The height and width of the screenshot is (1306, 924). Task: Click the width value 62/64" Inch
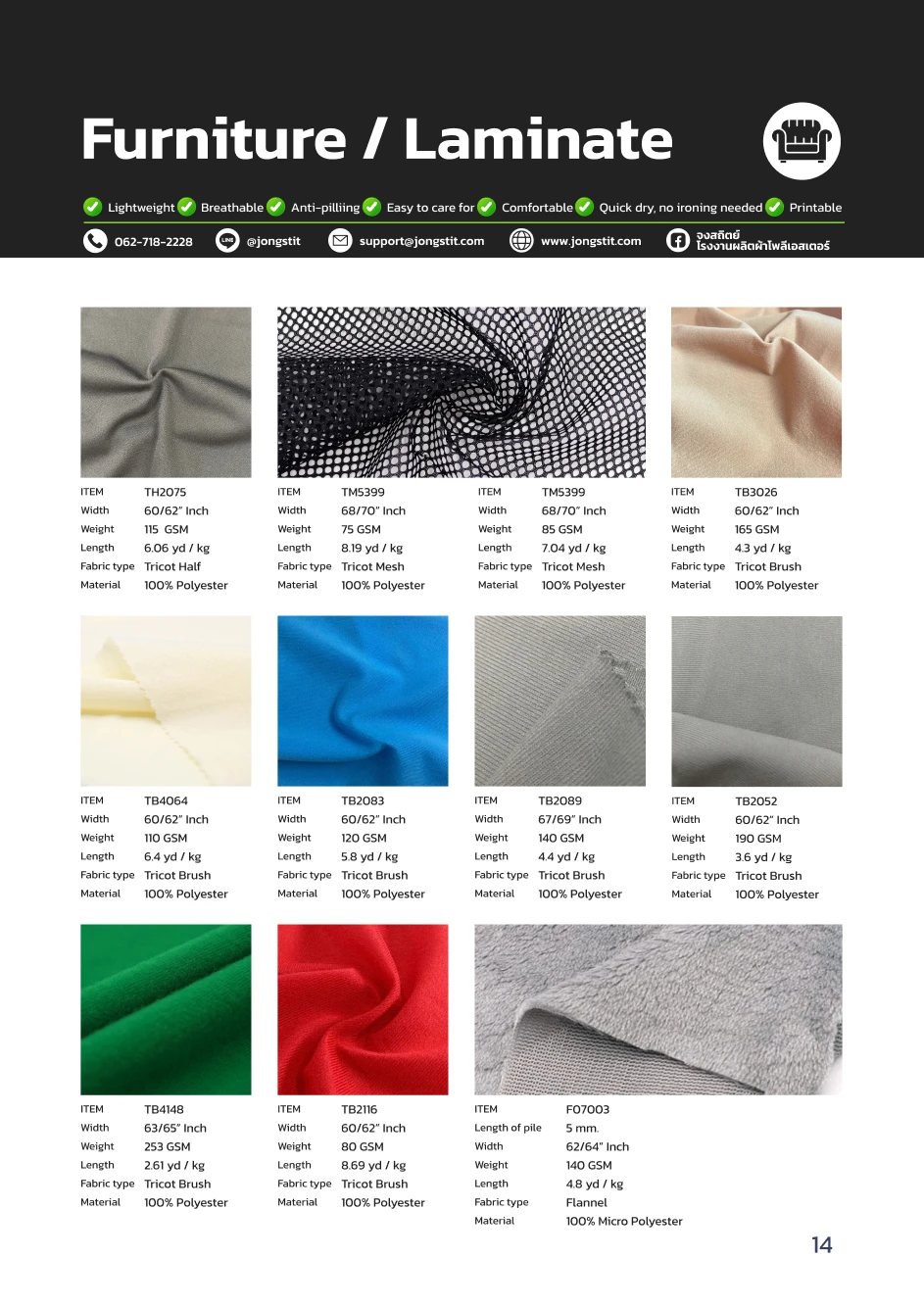[x=598, y=1146]
